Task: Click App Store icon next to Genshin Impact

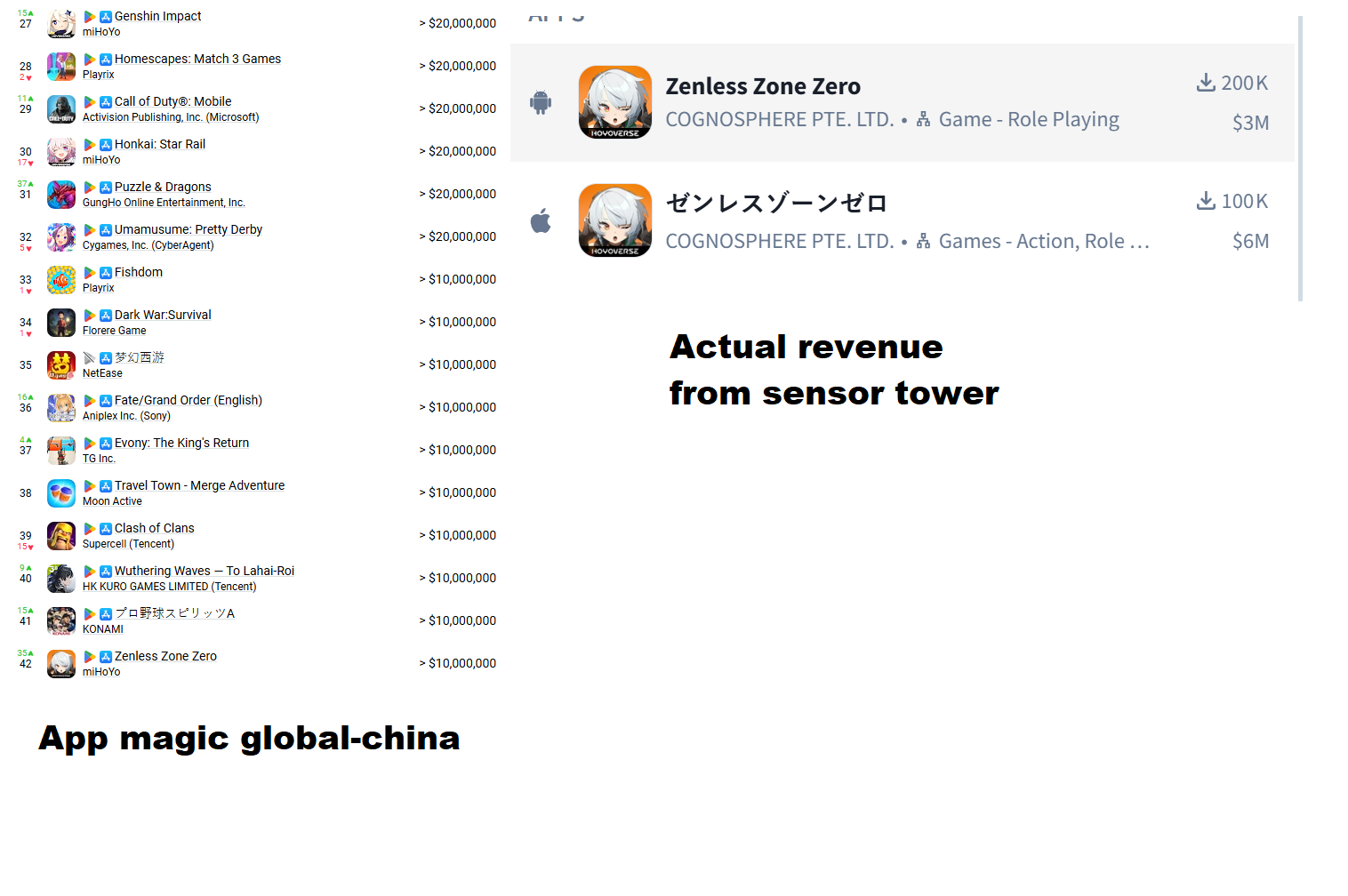Action: pos(106,17)
